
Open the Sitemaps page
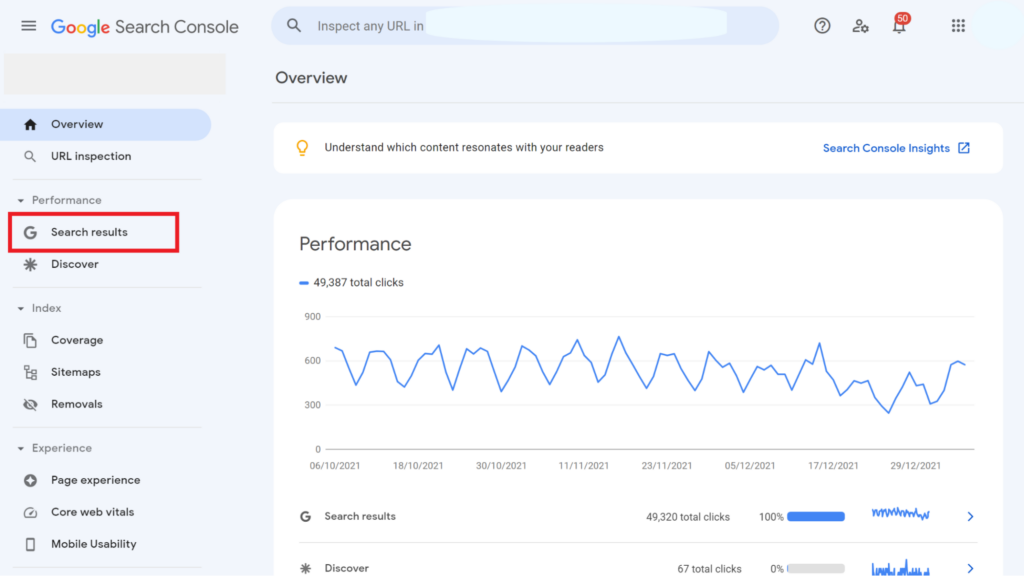[x=105, y=372]
